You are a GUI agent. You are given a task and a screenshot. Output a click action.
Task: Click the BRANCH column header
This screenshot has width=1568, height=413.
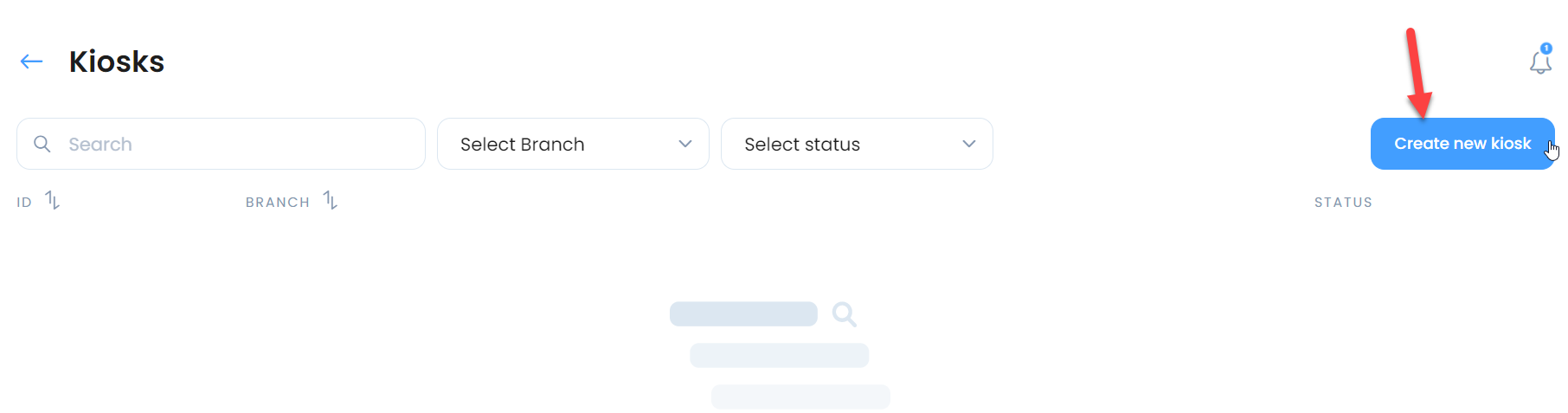point(278,202)
